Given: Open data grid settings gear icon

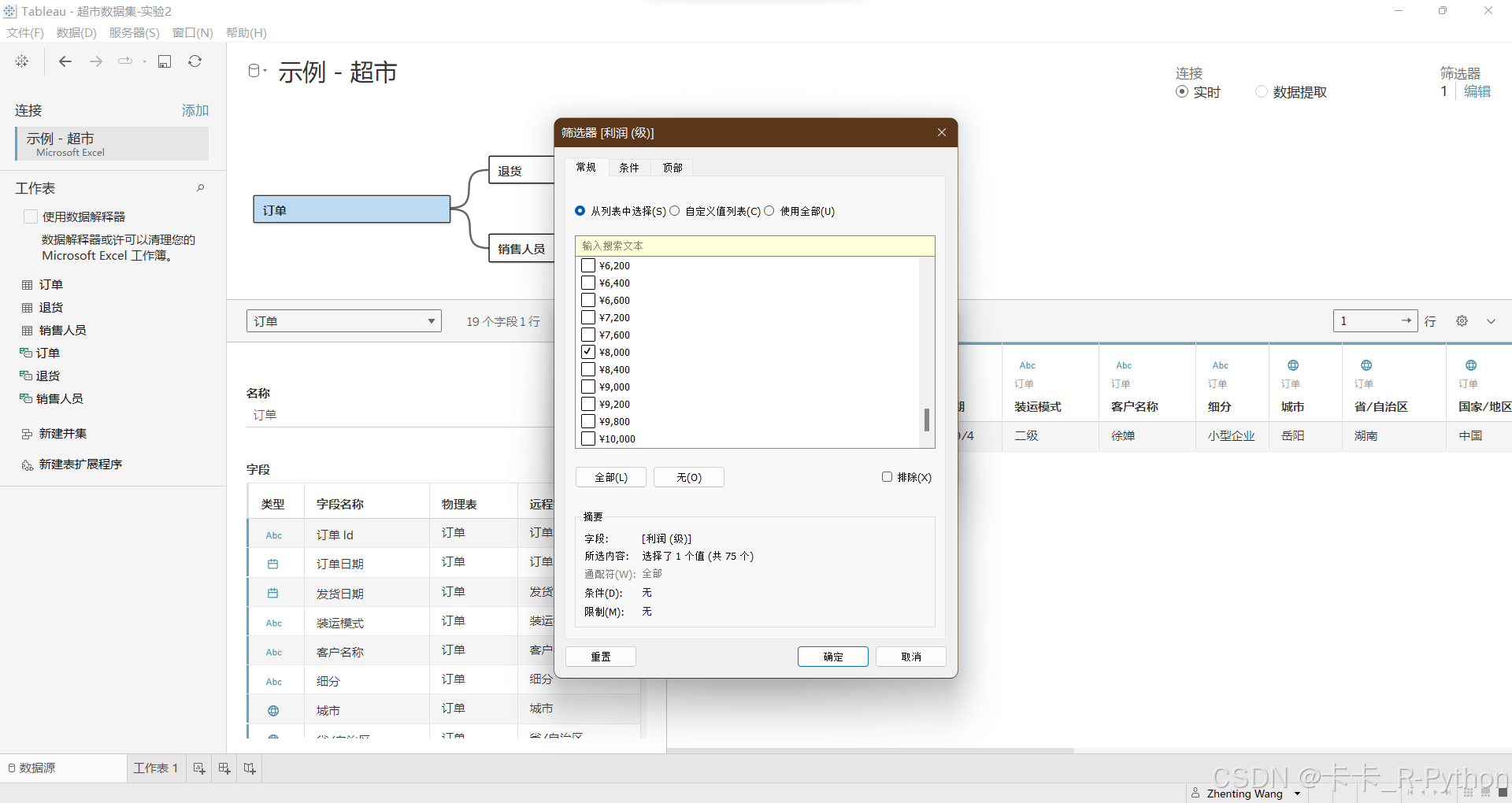Looking at the screenshot, I should tap(1462, 321).
